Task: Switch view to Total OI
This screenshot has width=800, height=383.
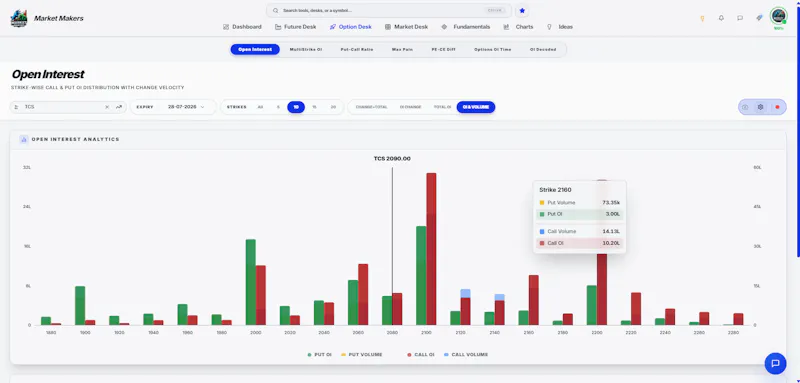Action: 442,107
